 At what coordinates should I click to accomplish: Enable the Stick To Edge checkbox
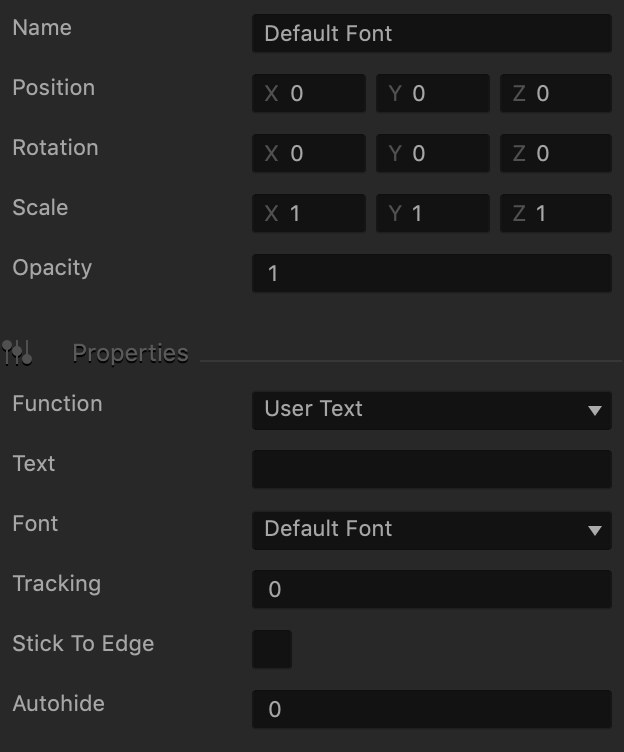(272, 649)
